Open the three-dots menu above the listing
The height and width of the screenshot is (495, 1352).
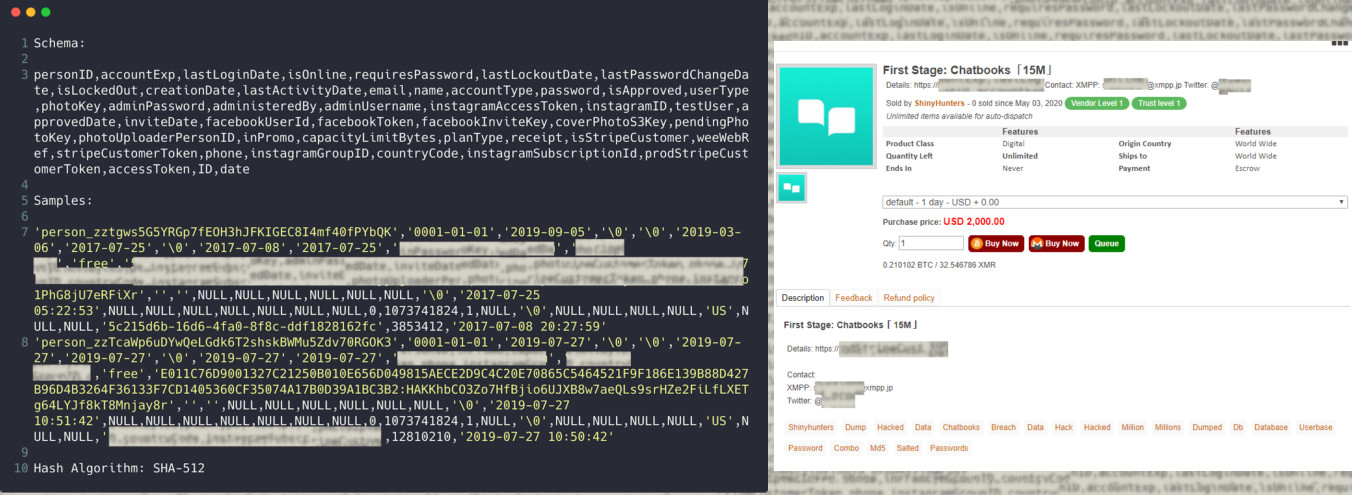pyautogui.click(x=1339, y=43)
